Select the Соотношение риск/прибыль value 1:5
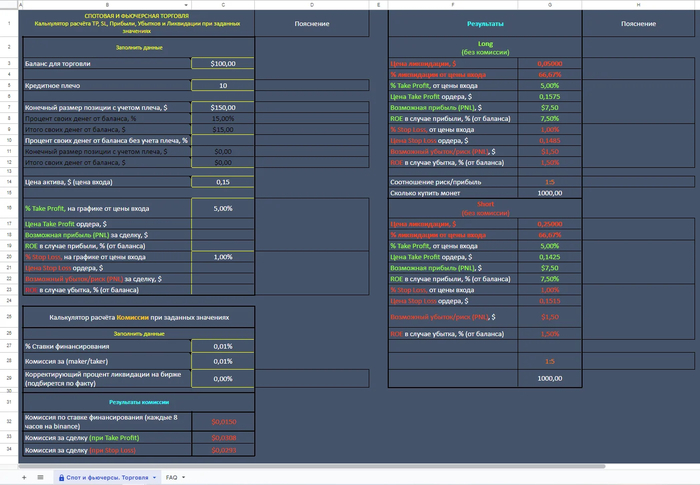Viewport: 700px width, 485px height. pos(549,181)
